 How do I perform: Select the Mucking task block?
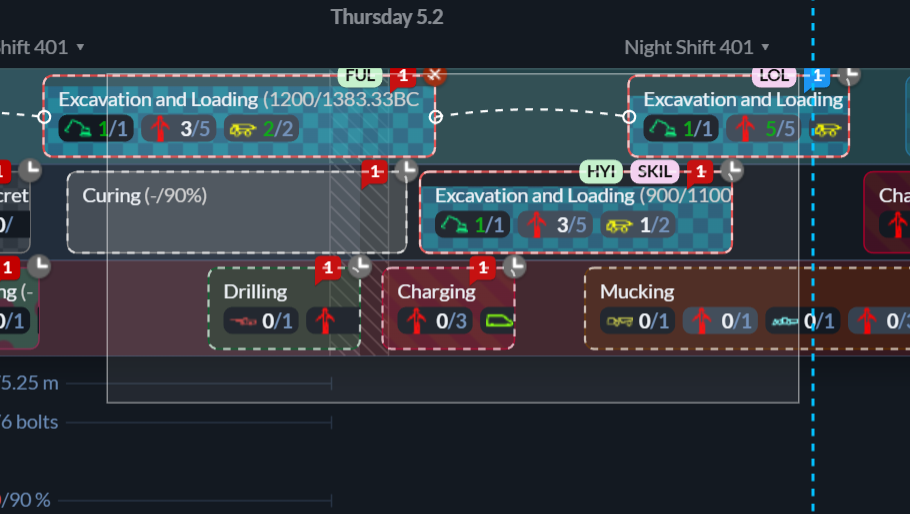tap(748, 309)
